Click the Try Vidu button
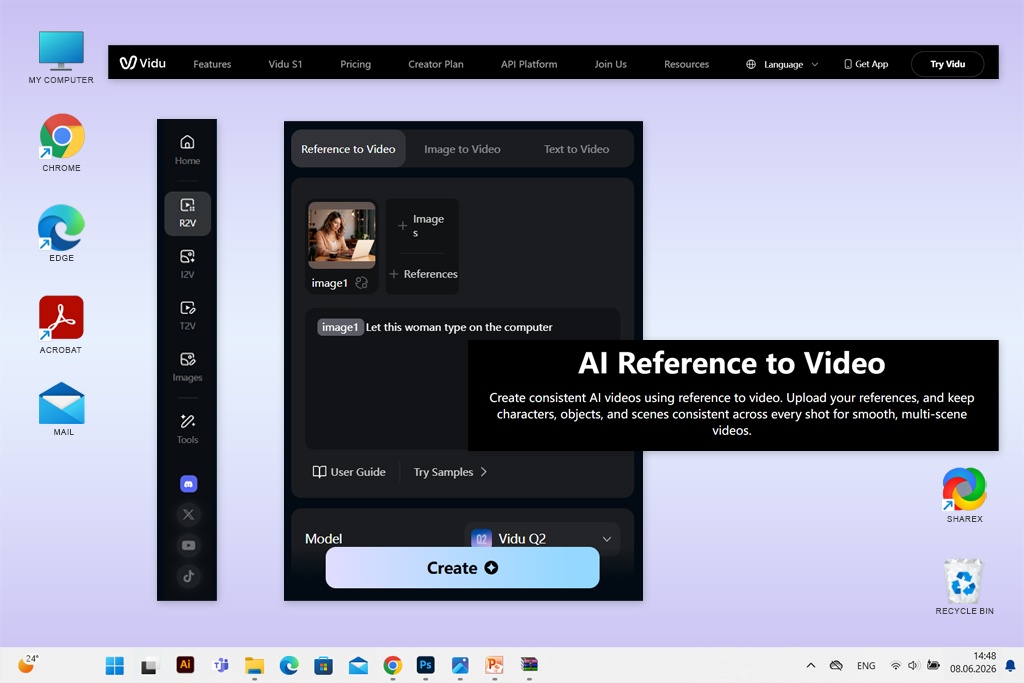This screenshot has width=1024, height=683. (x=948, y=64)
